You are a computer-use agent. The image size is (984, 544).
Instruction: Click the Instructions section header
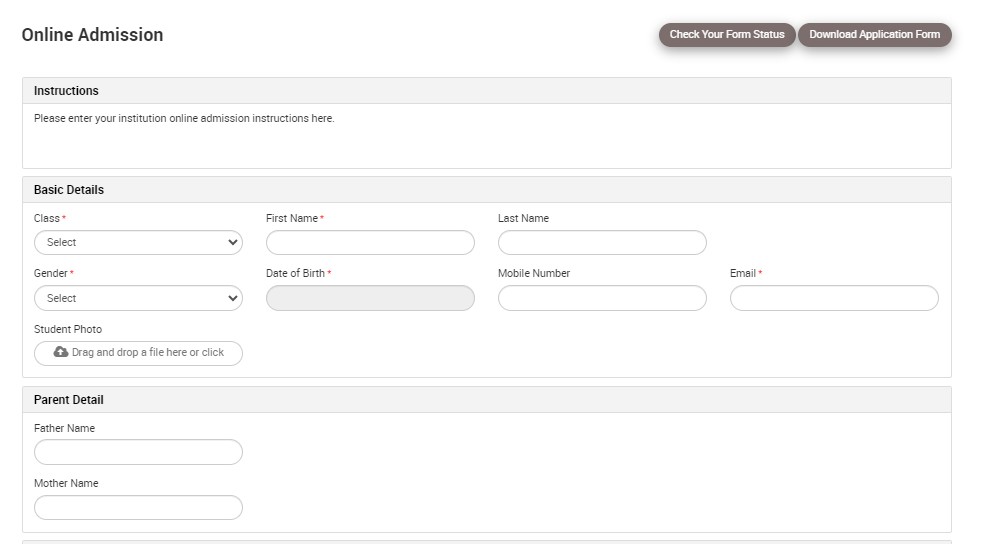pos(66,91)
